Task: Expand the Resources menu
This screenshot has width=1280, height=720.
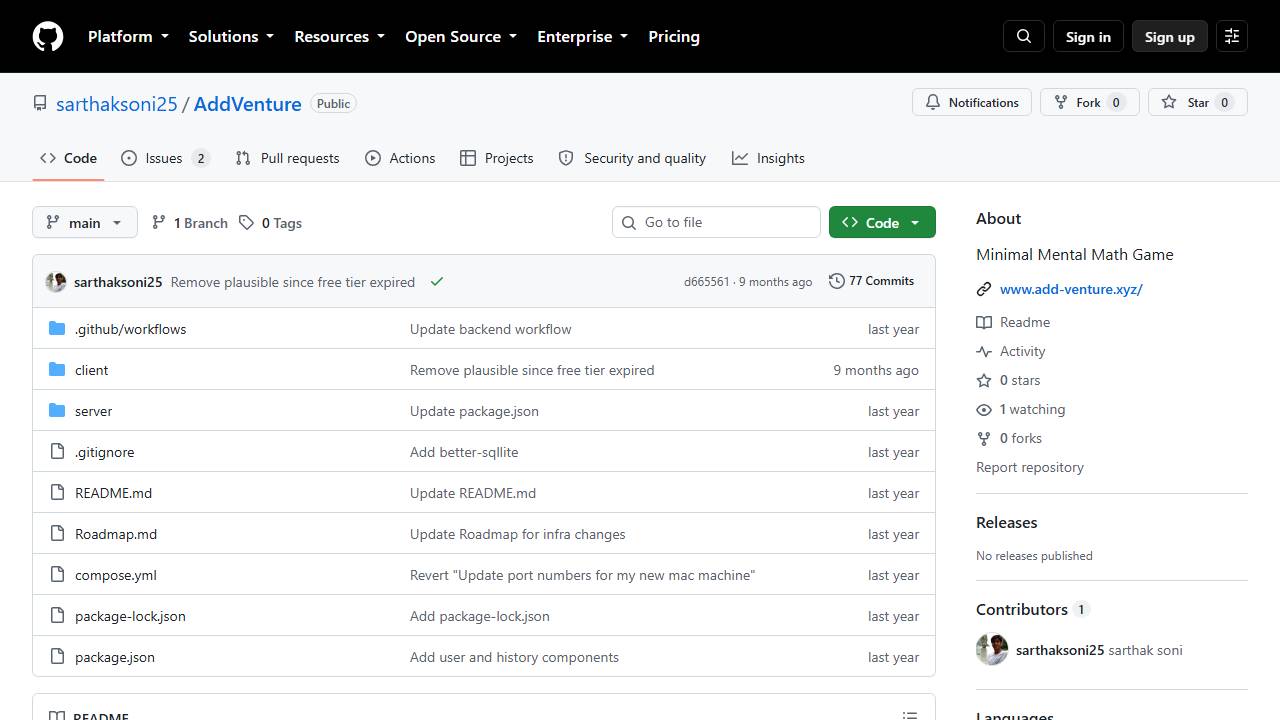Action: click(x=339, y=36)
